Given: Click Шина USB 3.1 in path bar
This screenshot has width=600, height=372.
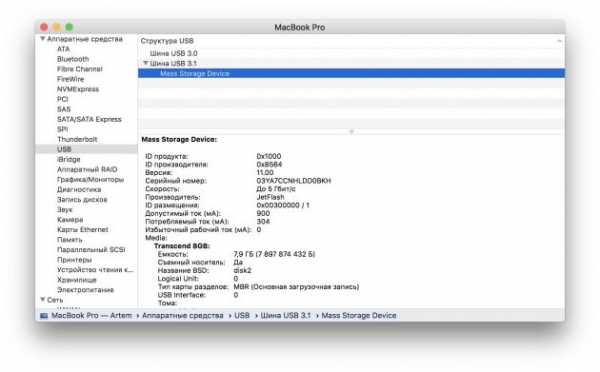Looking at the screenshot, I should (285, 316).
